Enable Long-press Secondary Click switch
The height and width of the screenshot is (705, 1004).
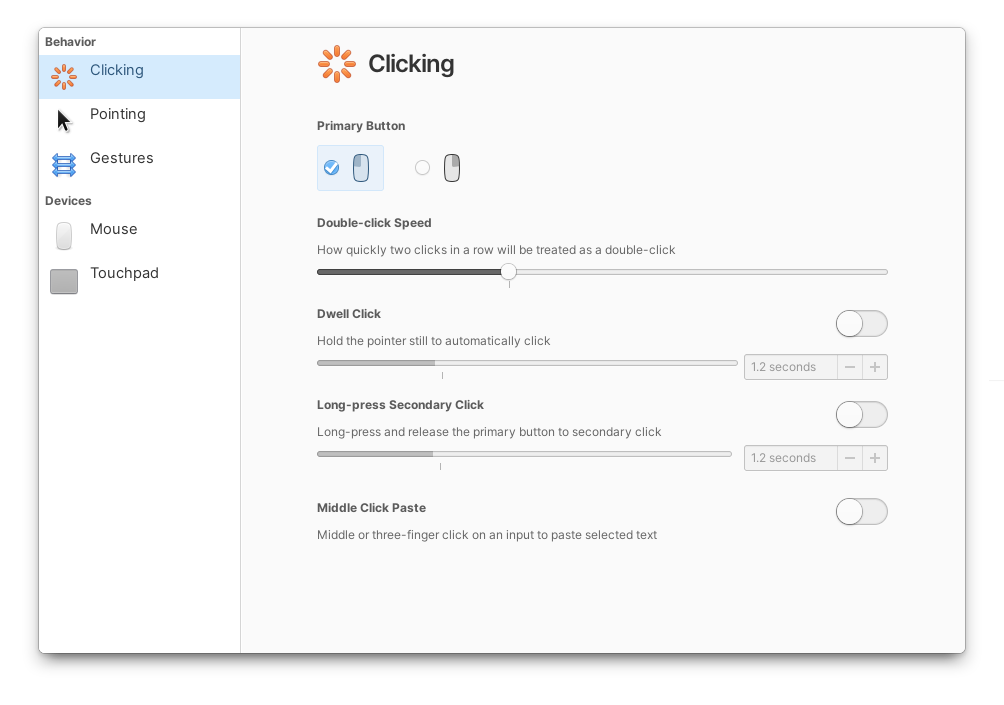click(862, 414)
